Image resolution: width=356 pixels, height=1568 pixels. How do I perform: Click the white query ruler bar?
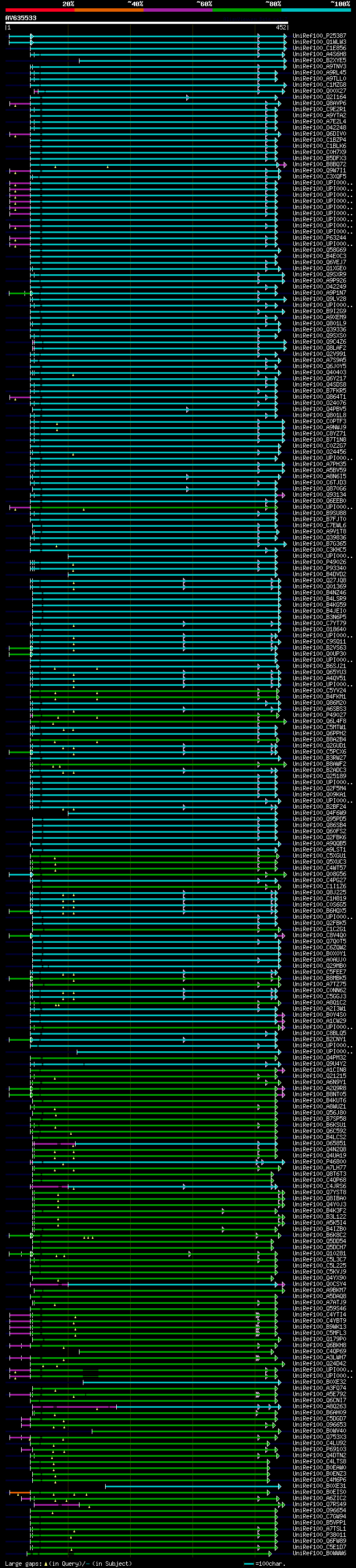click(147, 22)
